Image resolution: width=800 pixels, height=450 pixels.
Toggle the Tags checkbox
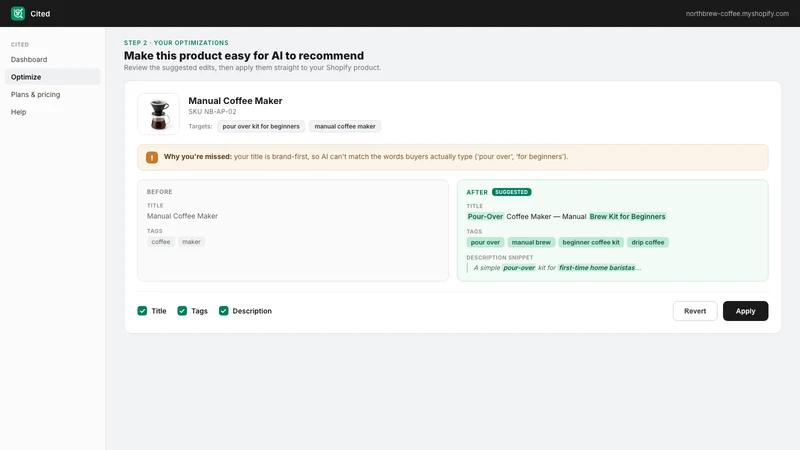(182, 311)
